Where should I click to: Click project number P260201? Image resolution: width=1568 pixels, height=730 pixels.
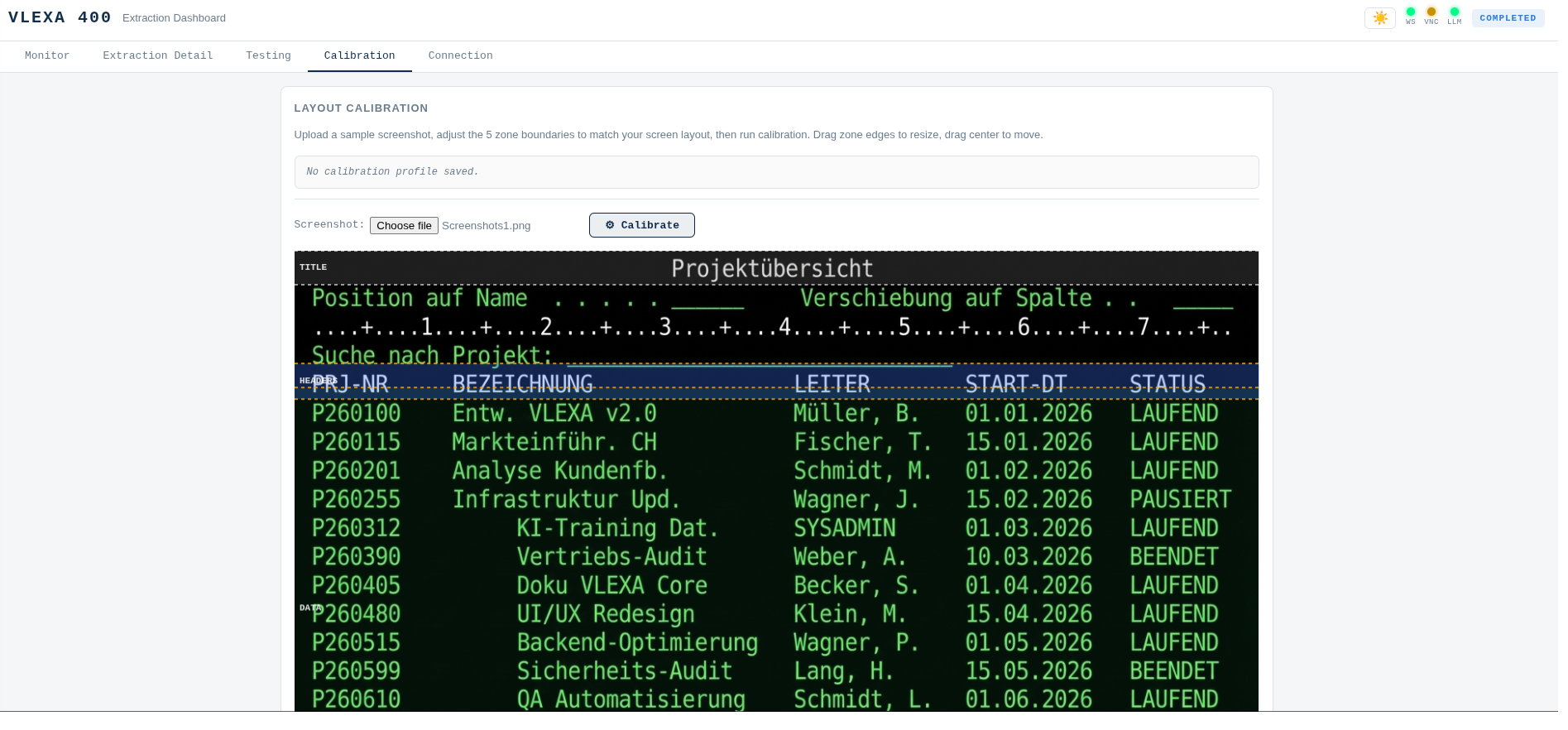[x=356, y=470]
